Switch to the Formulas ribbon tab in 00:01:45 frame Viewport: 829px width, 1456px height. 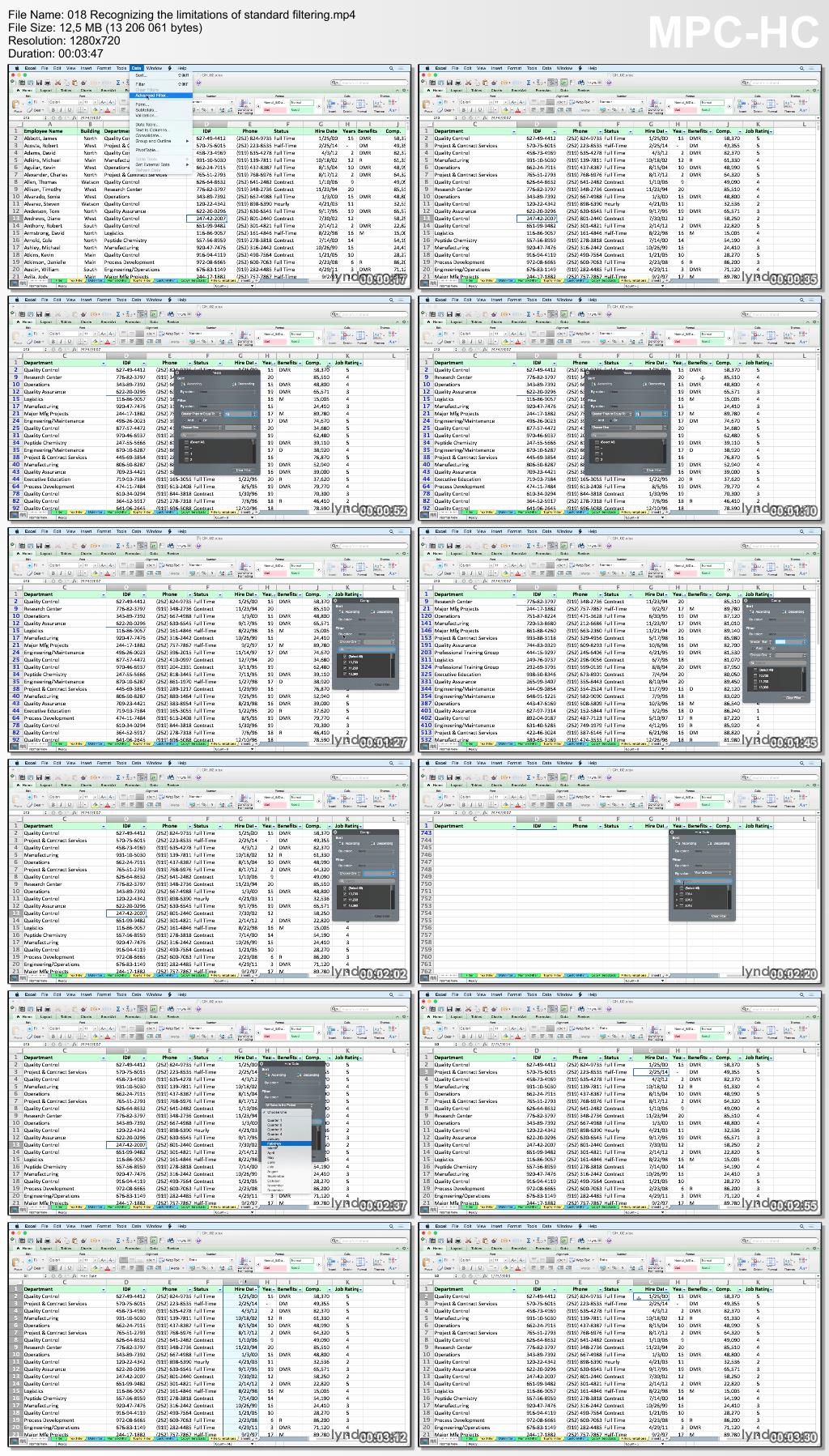542,554
